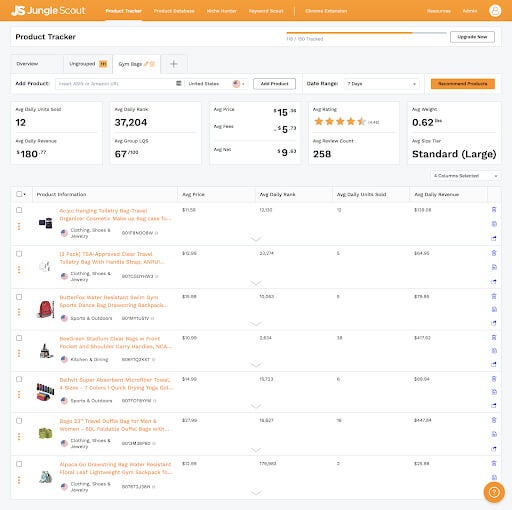The height and width of the screenshot is (510, 512).
Task: Switch to the Ungrouped tab
Action: (x=88, y=64)
